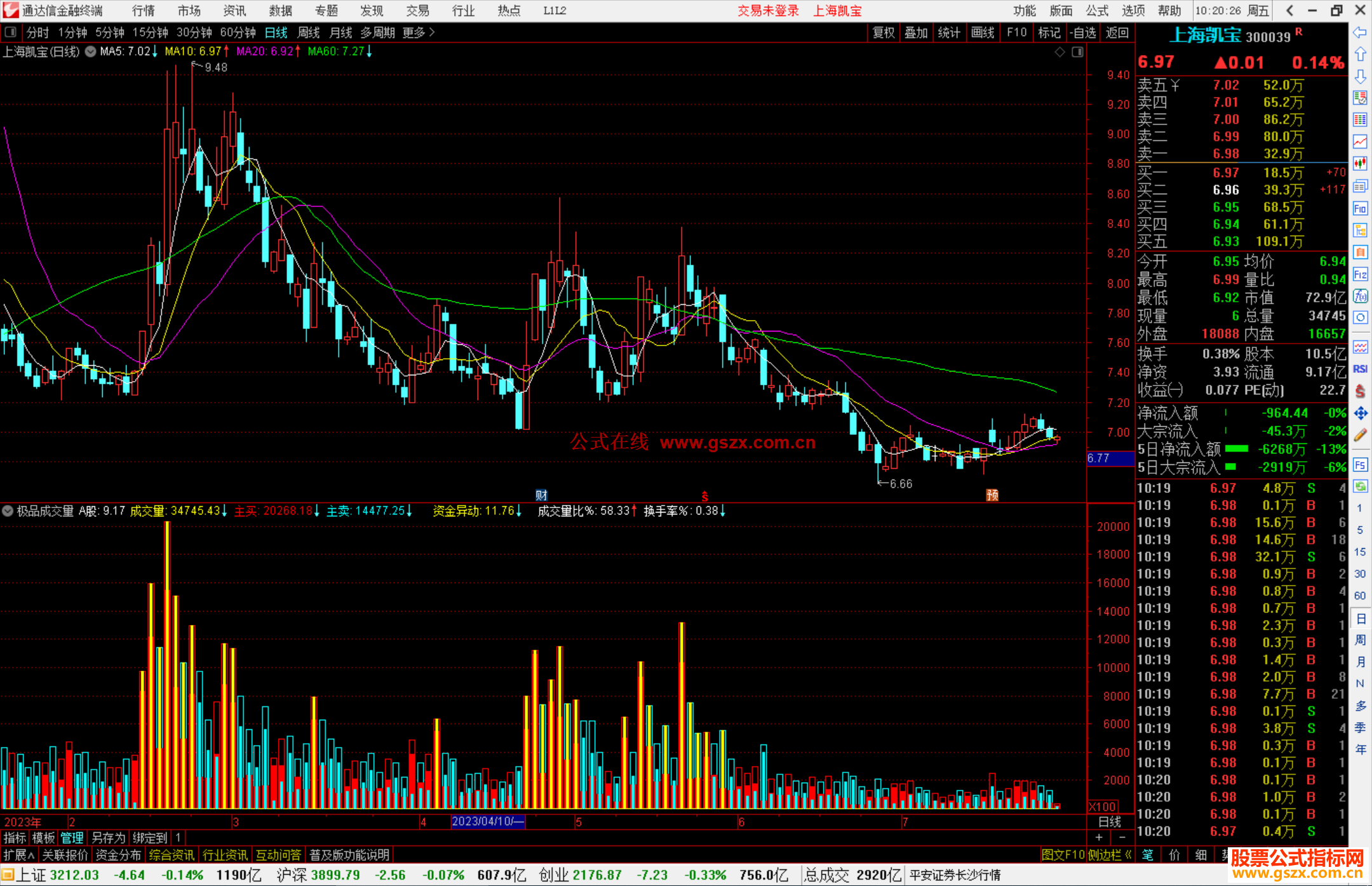The image size is (1372, 886).
Task: Collapse the sidebar via '侧边栏《'
Action: point(1110,855)
